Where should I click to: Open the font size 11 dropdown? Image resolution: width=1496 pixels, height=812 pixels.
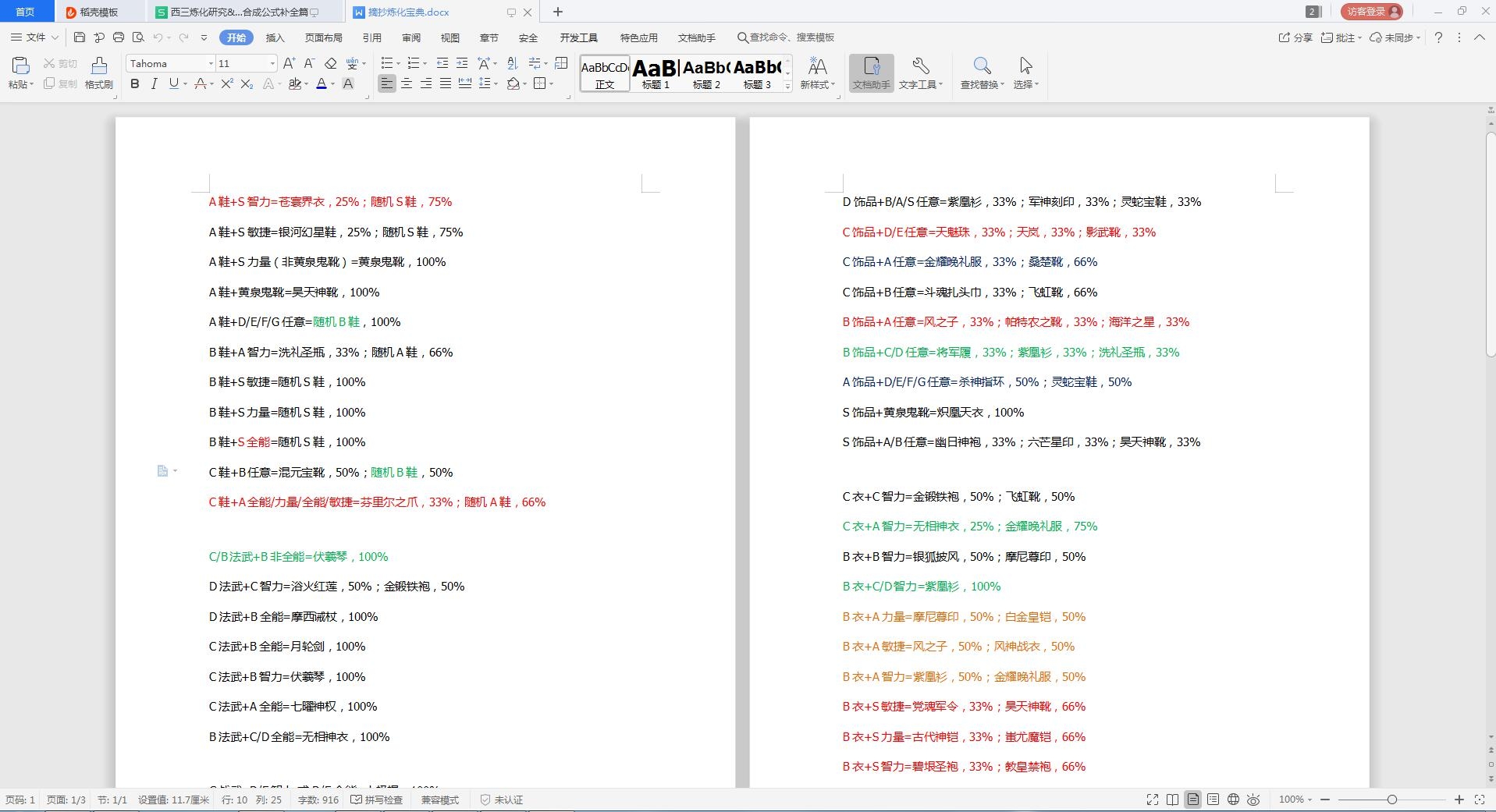coord(272,63)
